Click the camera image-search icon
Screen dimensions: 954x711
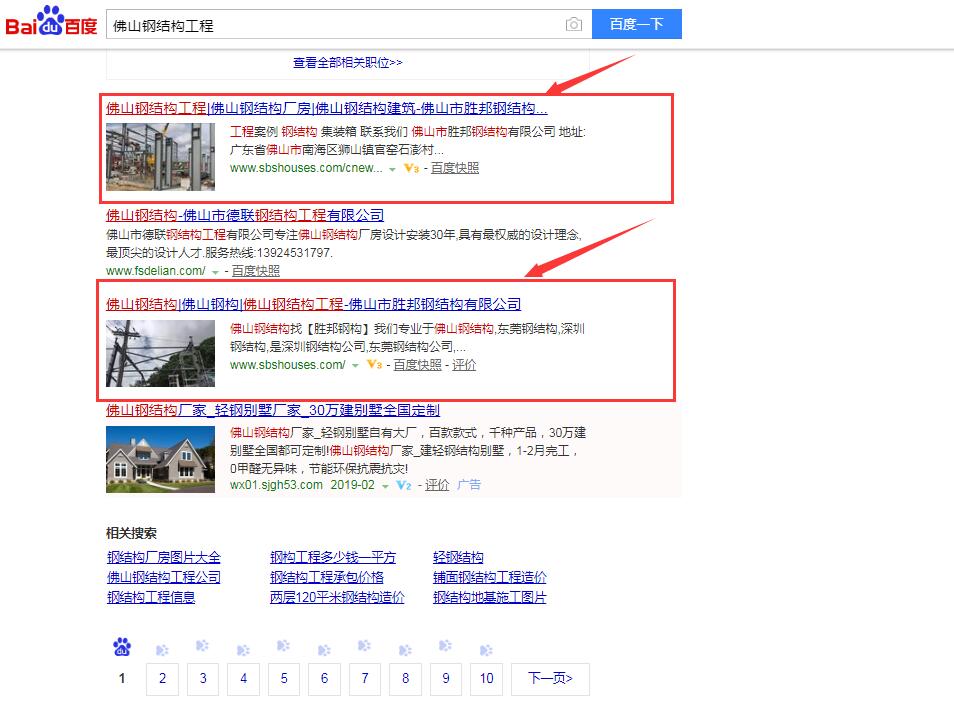573,25
